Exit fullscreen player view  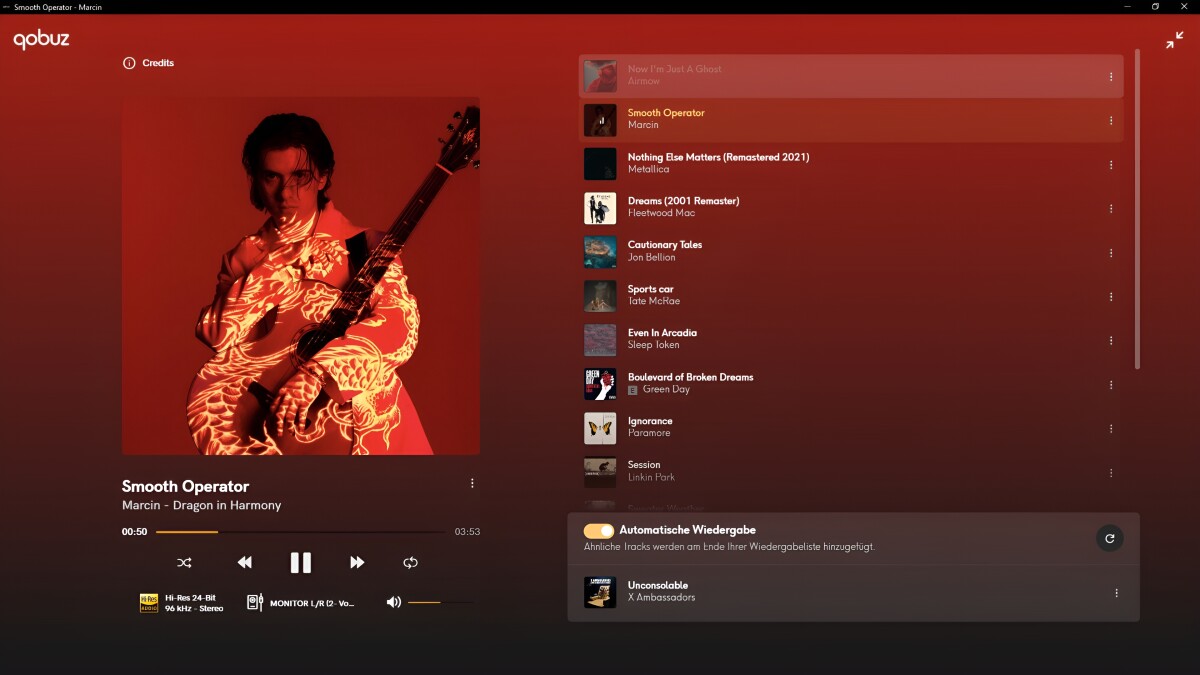click(1173, 40)
